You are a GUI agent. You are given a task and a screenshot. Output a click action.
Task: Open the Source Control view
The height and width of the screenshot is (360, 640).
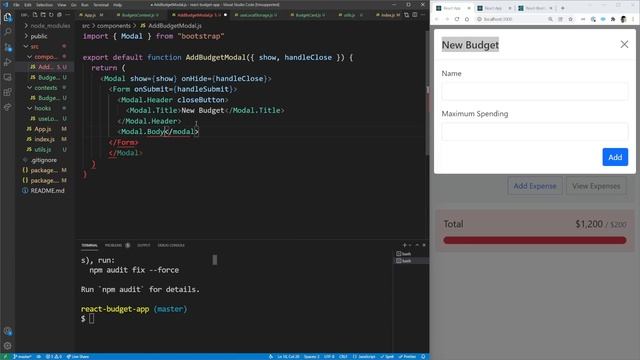click(x=7, y=47)
